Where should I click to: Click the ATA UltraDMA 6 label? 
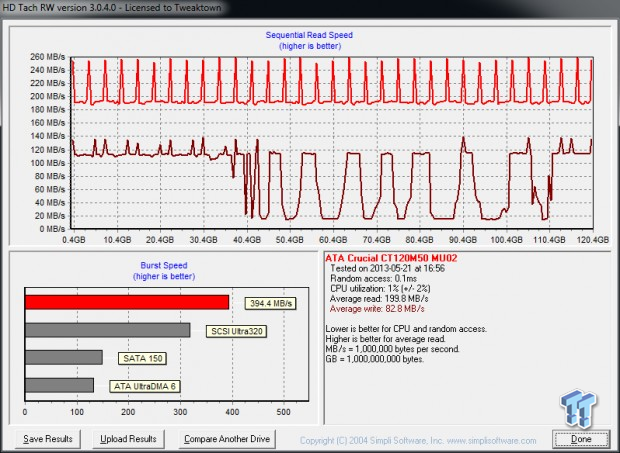click(145, 386)
